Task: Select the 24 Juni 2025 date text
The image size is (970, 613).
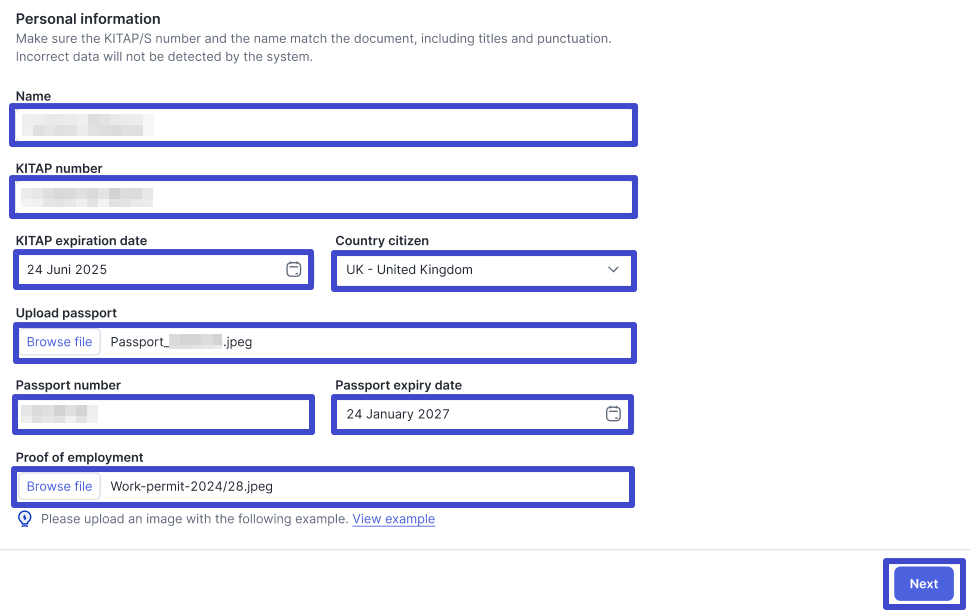Action: point(67,270)
